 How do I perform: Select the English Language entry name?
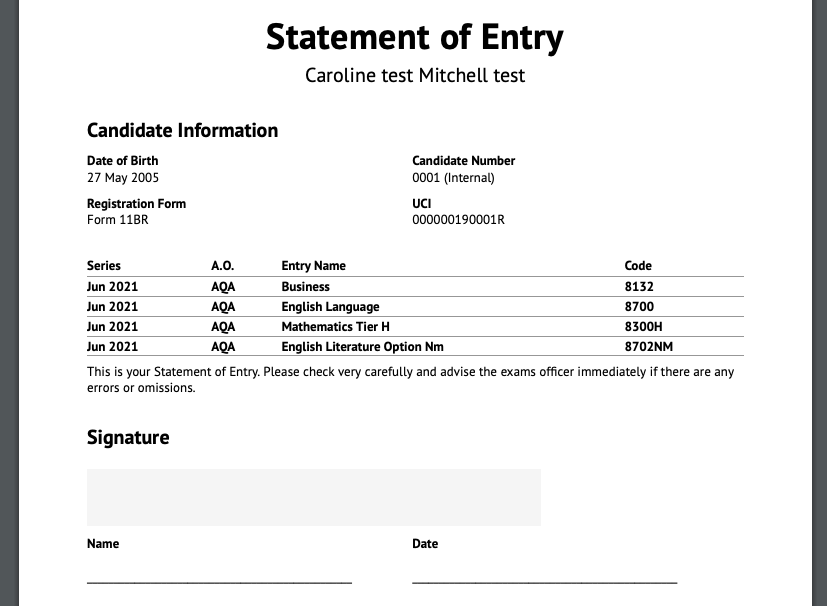pos(330,307)
